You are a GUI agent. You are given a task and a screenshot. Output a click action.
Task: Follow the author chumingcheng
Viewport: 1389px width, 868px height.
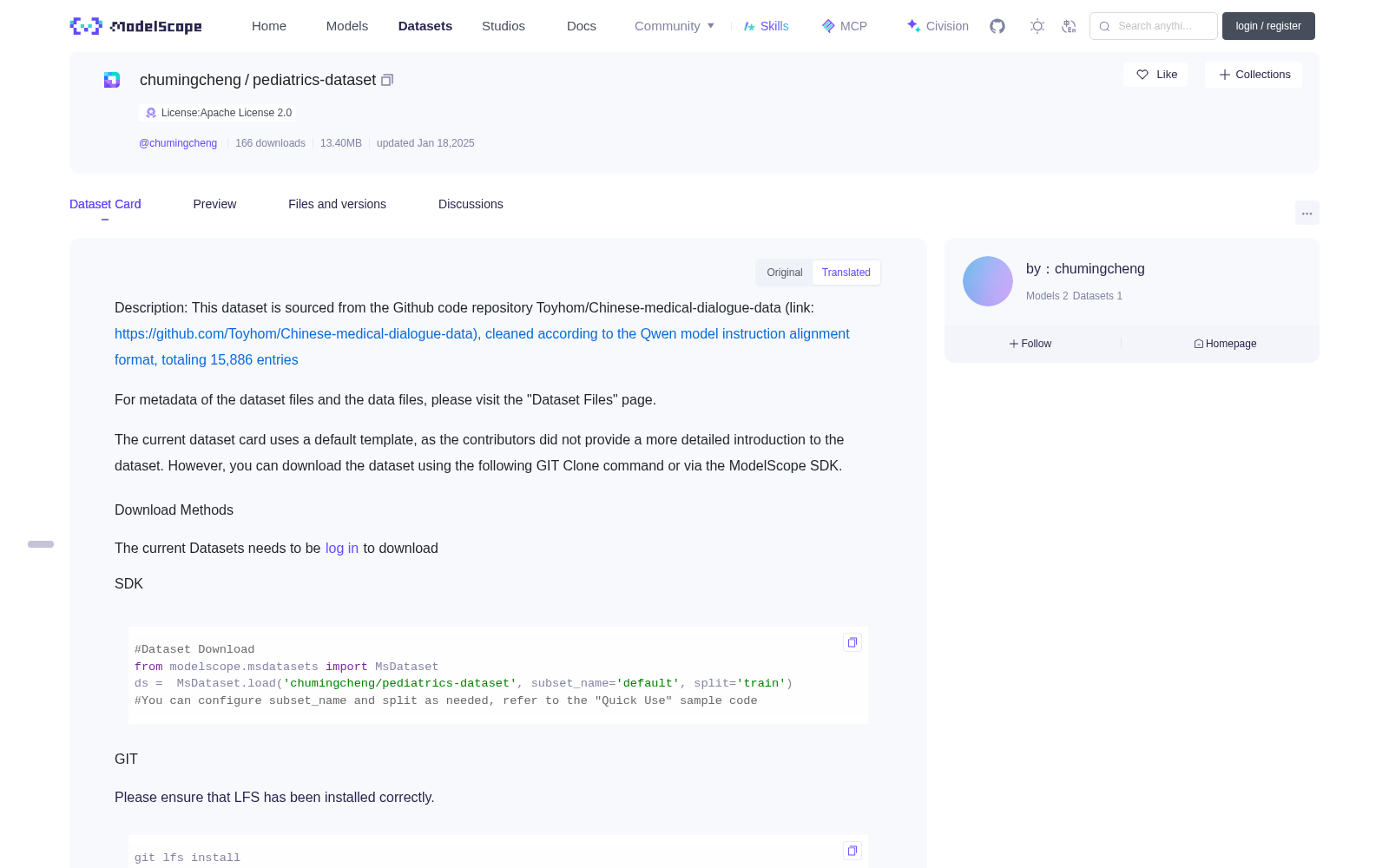[1030, 344]
